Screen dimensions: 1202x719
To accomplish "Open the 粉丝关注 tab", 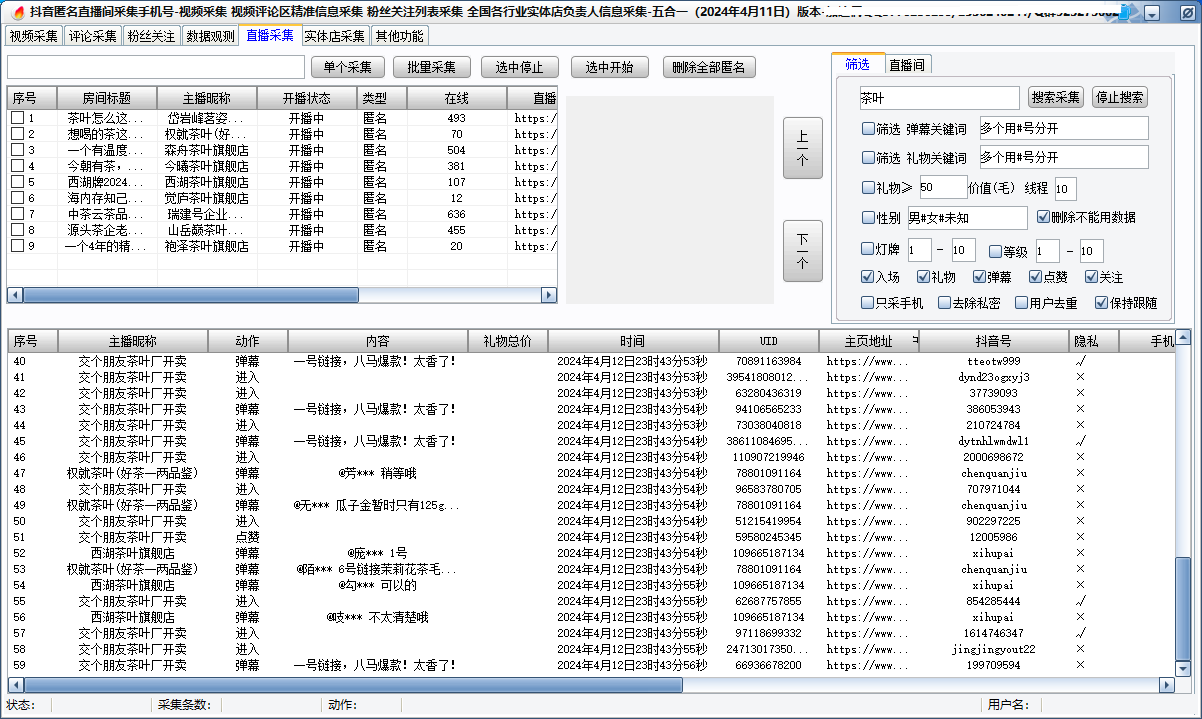I will [x=151, y=36].
